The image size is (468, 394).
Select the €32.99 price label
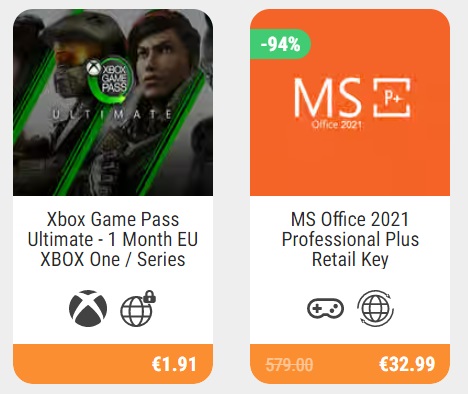coord(407,364)
